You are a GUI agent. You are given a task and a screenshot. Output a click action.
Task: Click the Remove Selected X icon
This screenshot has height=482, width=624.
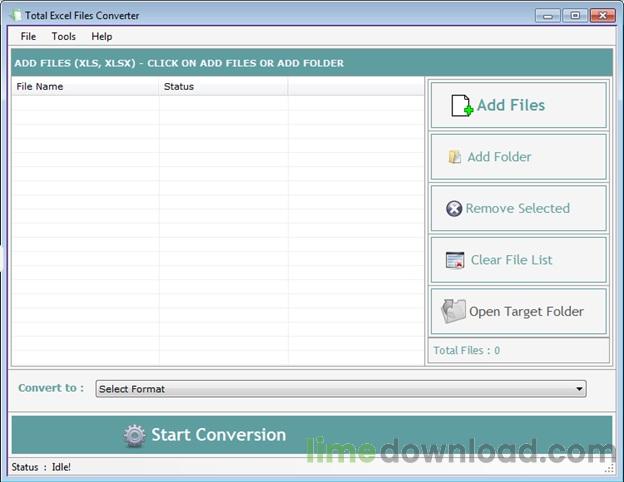[454, 209]
